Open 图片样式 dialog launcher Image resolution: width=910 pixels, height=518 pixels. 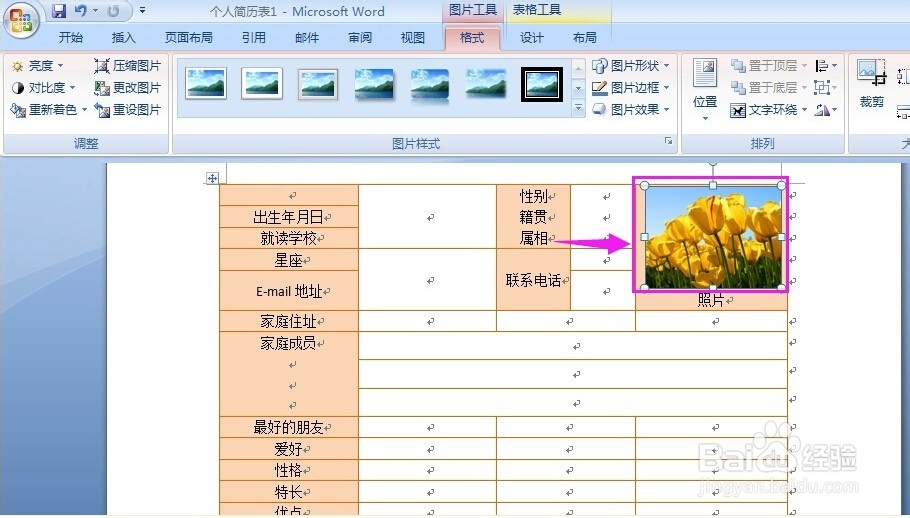tap(669, 141)
